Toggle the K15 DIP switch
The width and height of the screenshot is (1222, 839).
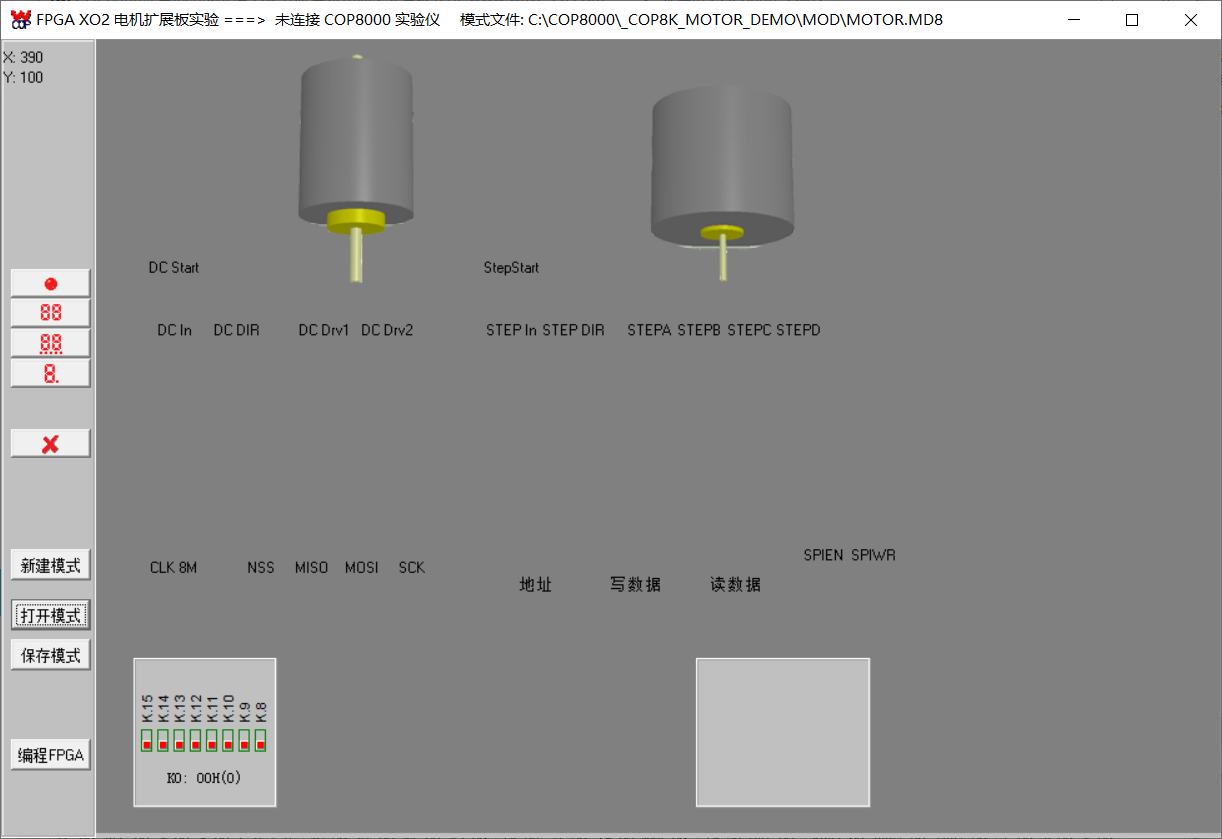[x=147, y=741]
